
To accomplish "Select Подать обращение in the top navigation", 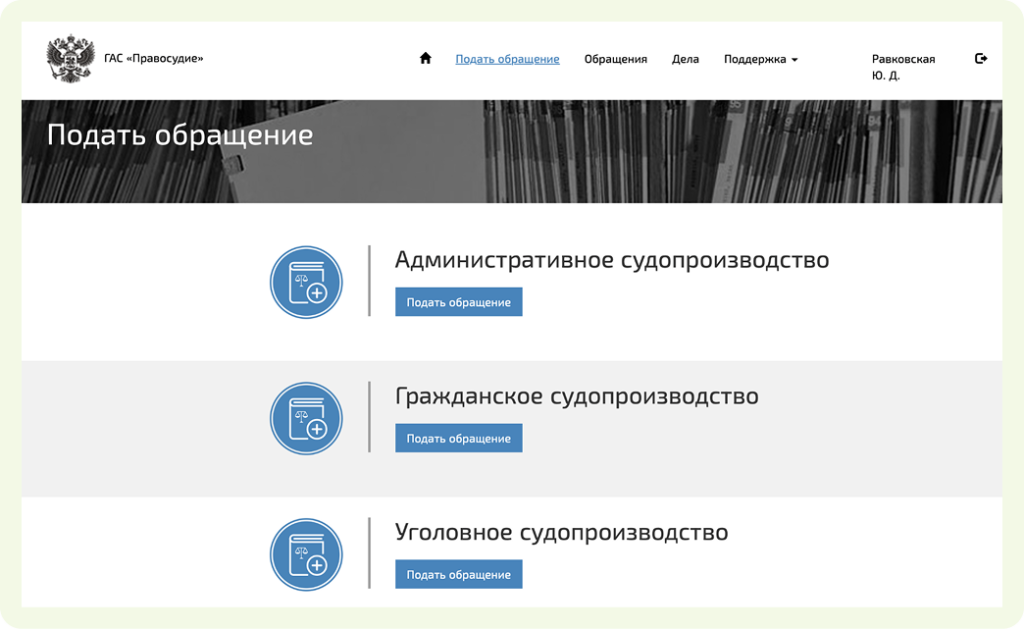I will point(507,59).
